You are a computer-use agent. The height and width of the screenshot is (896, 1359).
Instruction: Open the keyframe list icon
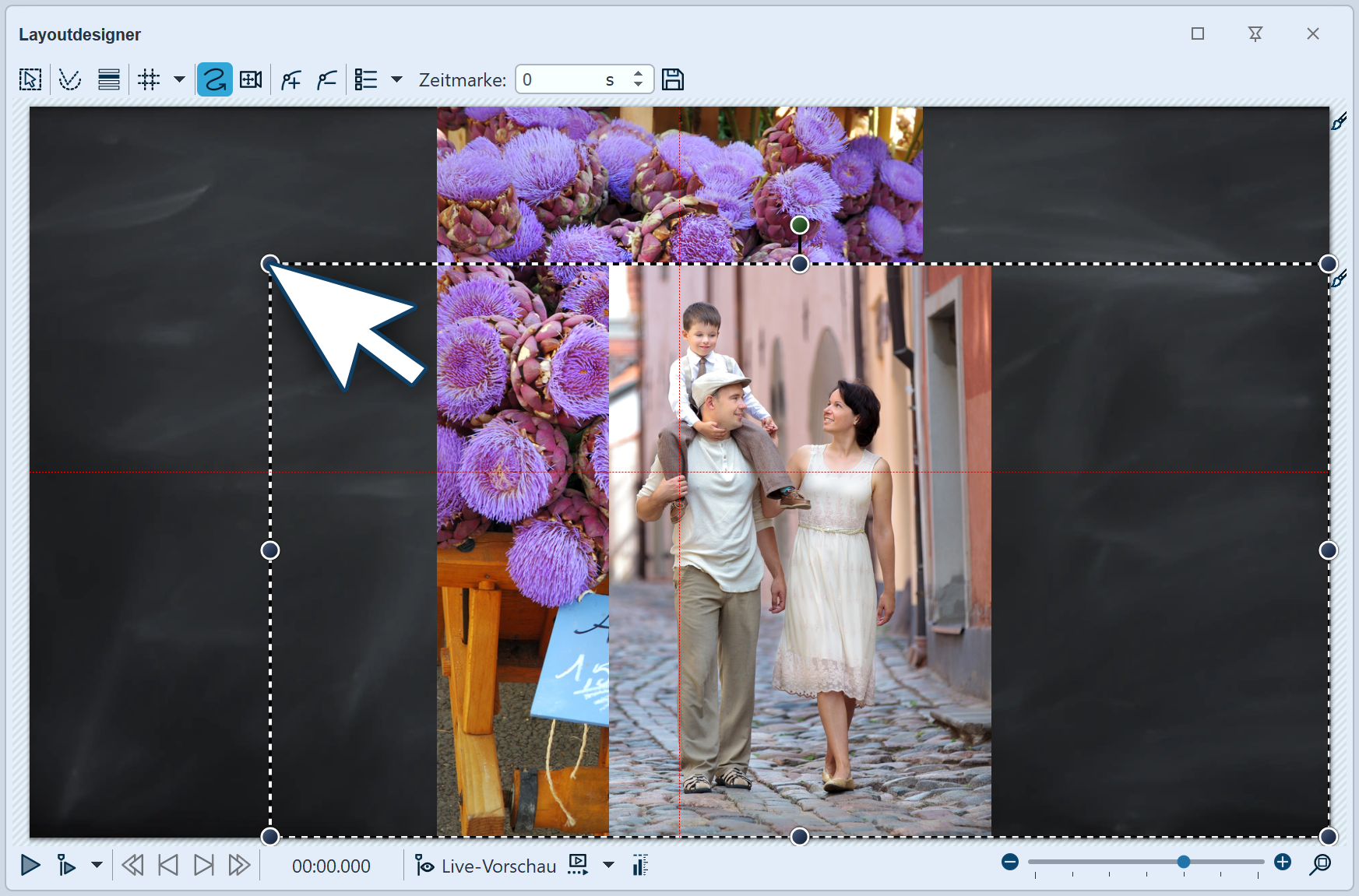pos(364,79)
